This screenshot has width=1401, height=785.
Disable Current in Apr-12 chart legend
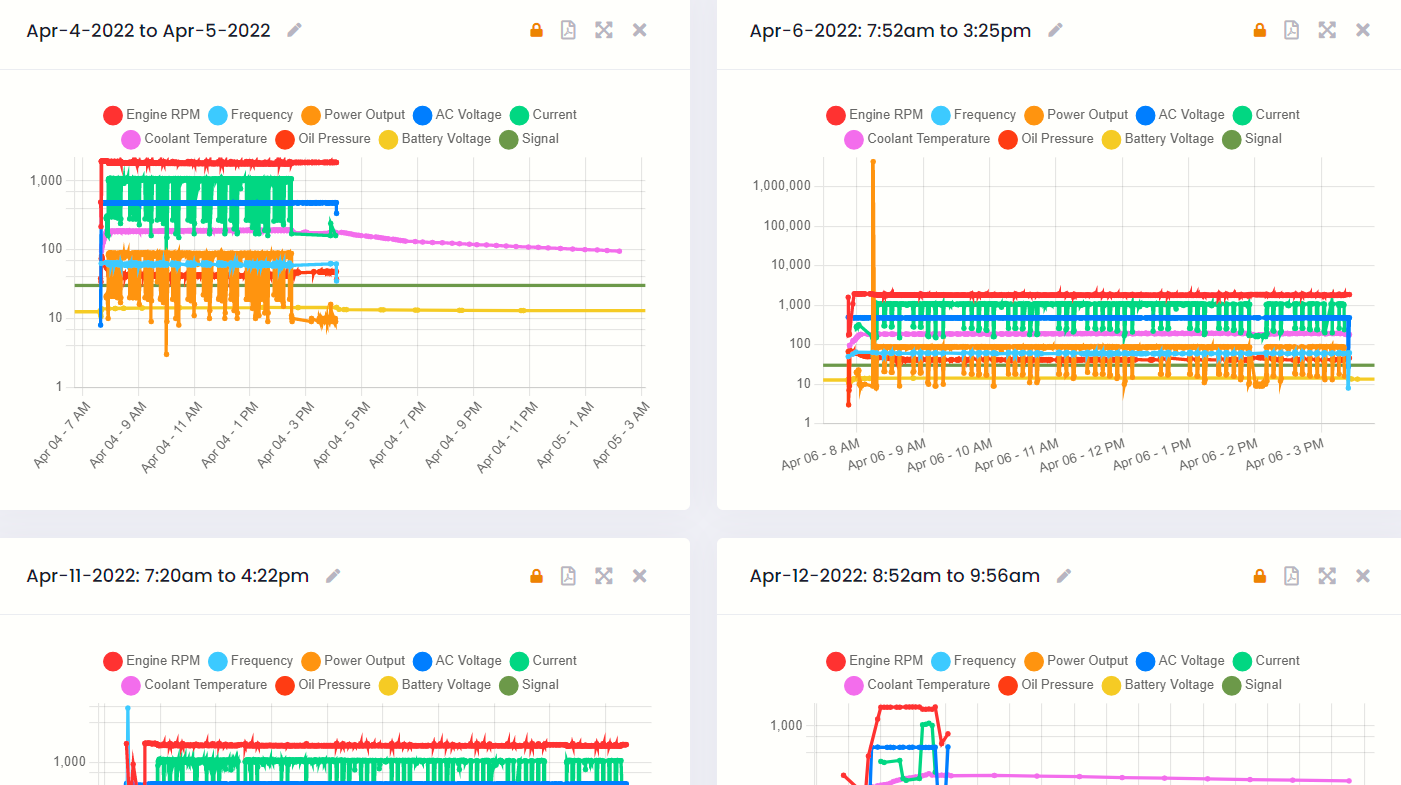pyautogui.click(x=1266, y=661)
